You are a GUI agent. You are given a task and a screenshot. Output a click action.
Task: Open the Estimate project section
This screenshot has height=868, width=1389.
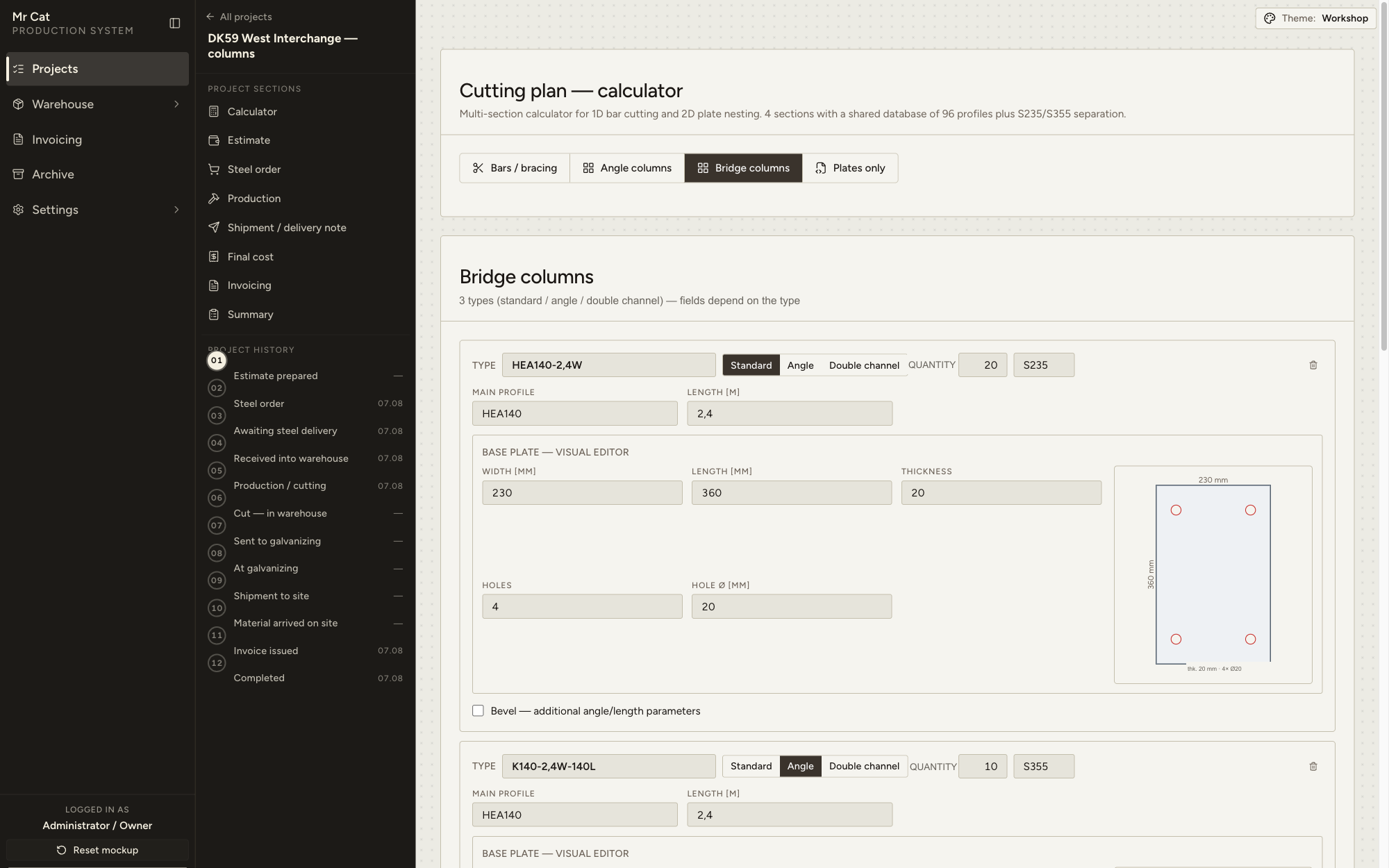click(x=306, y=140)
